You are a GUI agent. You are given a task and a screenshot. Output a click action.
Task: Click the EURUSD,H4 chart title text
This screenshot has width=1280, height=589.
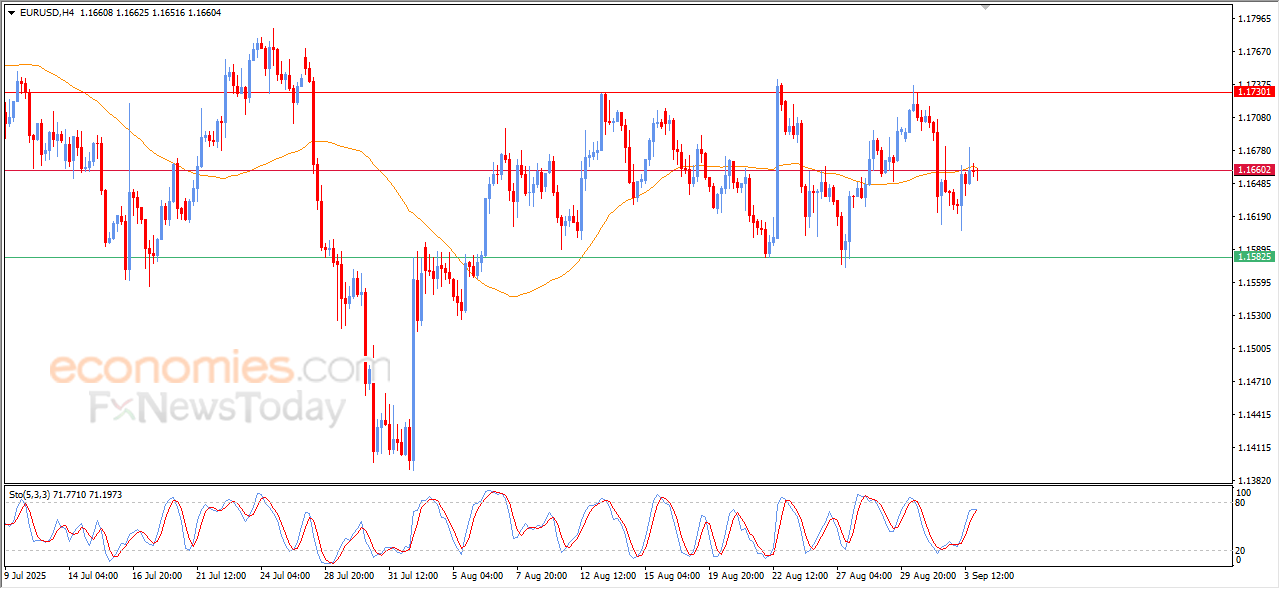pos(47,13)
